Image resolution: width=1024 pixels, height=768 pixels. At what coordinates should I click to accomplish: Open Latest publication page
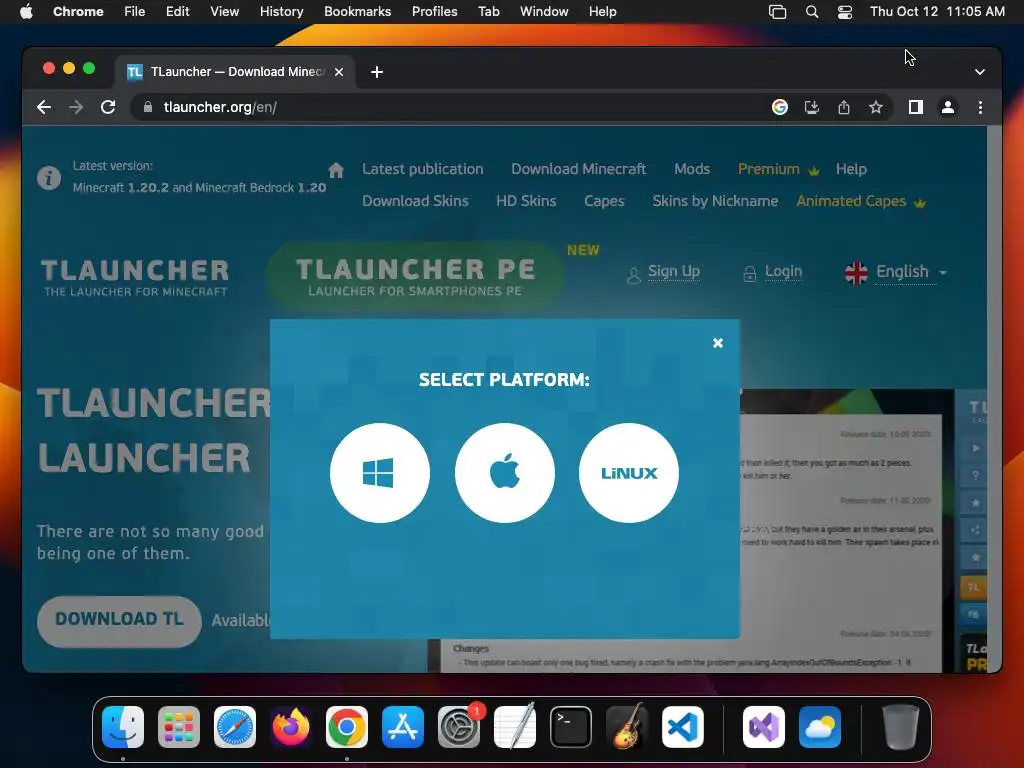tap(423, 169)
